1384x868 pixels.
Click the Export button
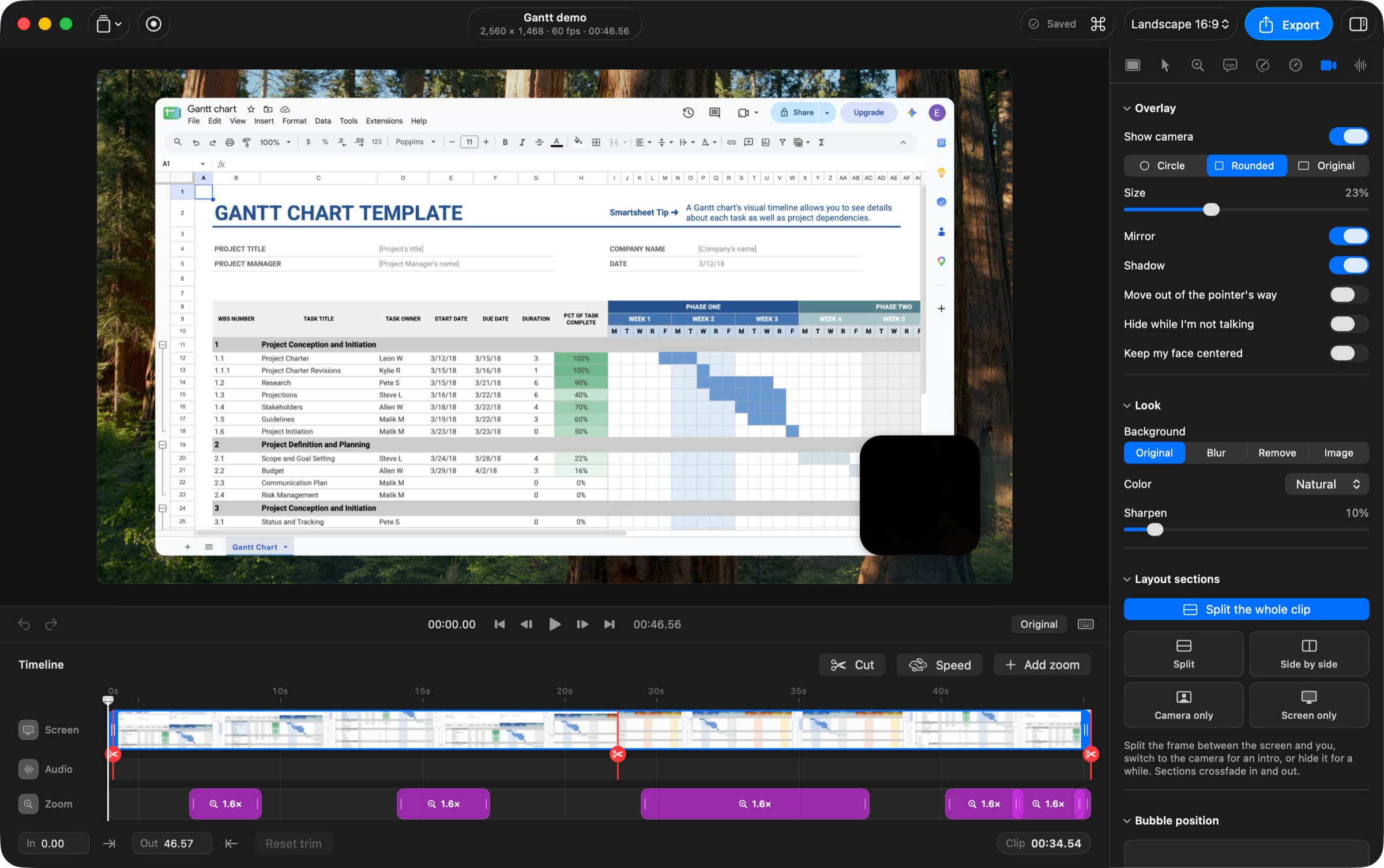pyautogui.click(x=1289, y=24)
